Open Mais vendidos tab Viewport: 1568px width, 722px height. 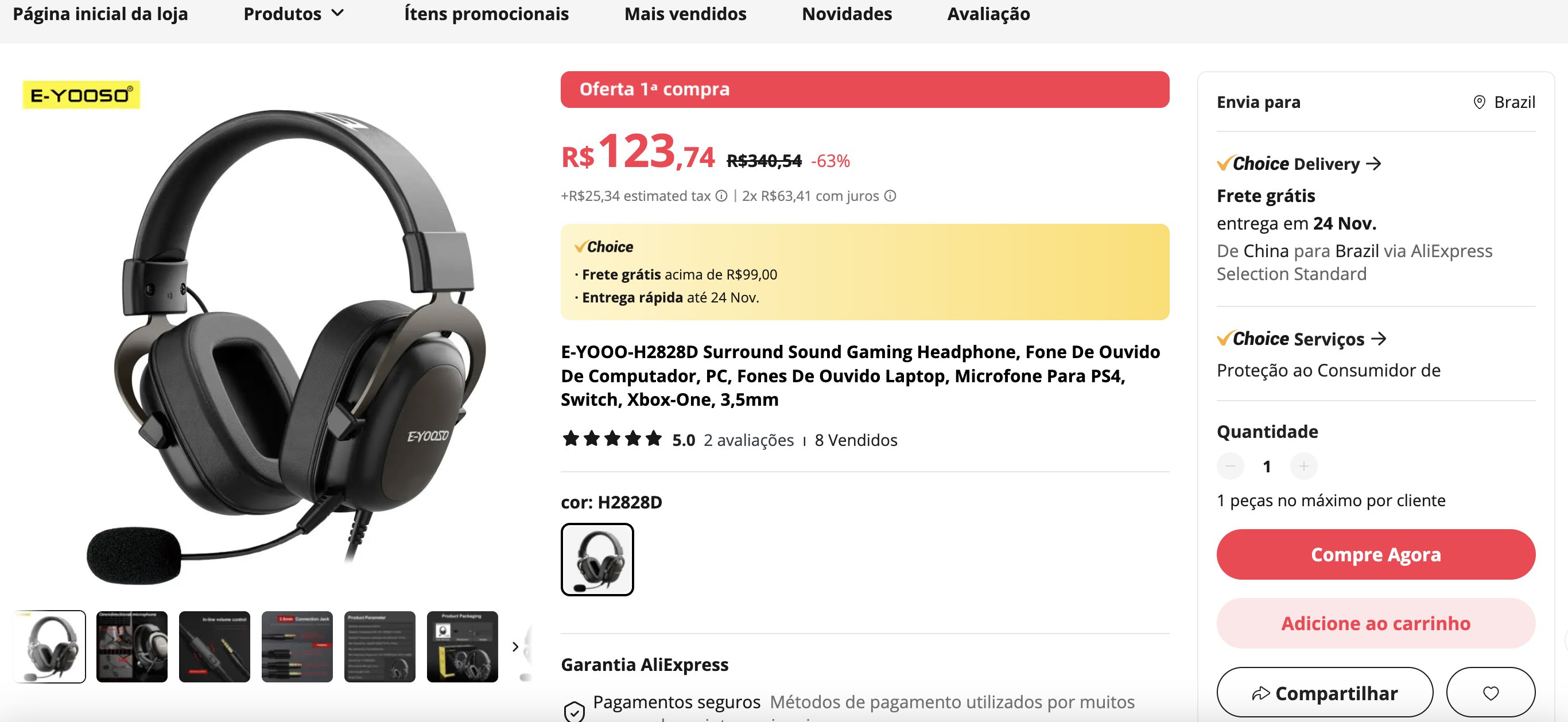tap(685, 13)
